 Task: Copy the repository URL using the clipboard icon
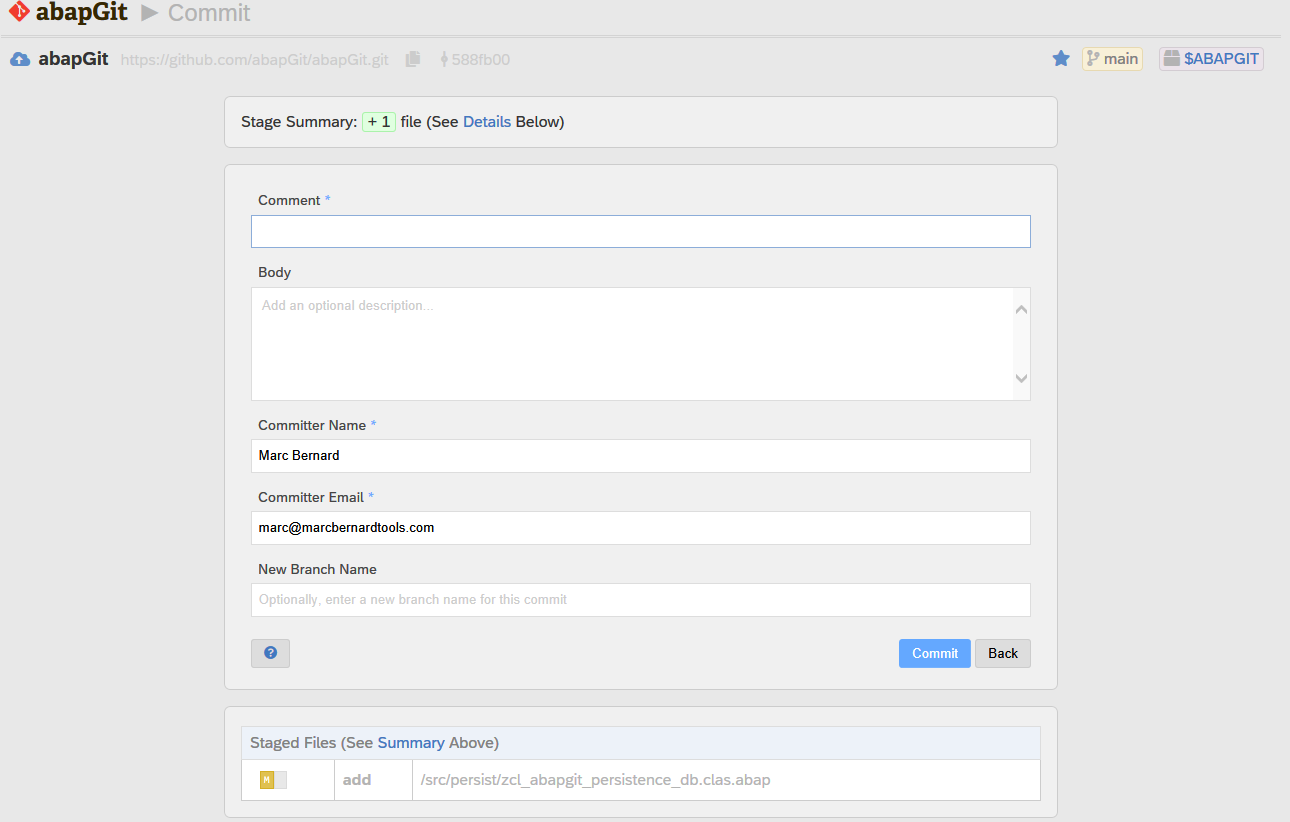pyautogui.click(x=412, y=58)
